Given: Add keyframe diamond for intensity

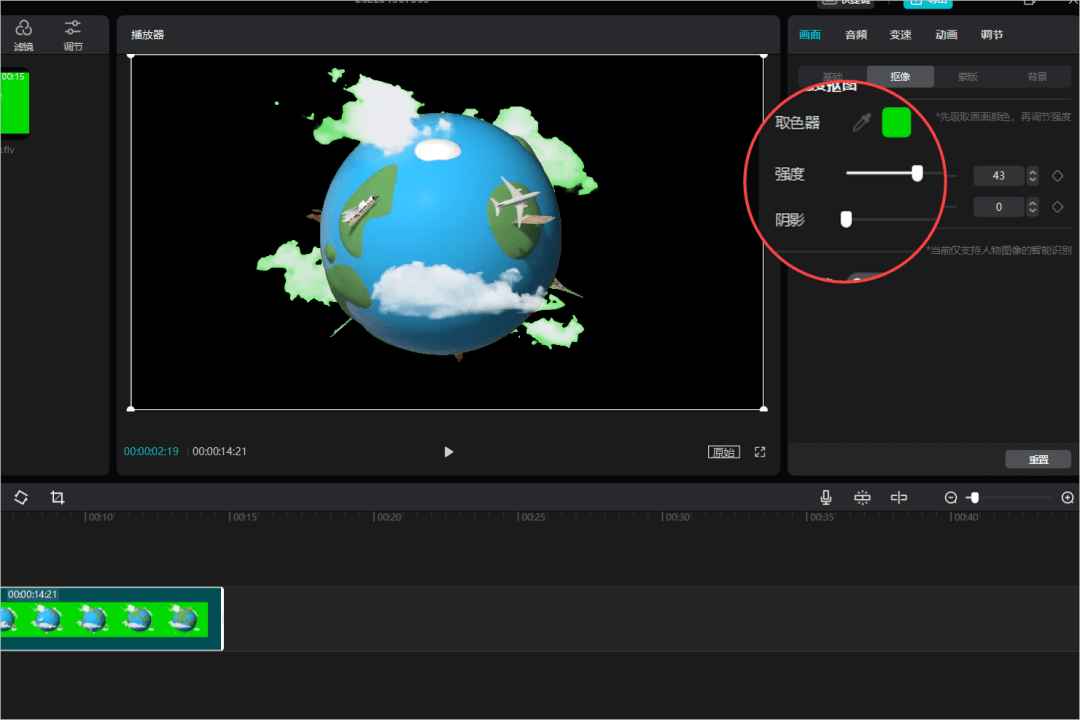Looking at the screenshot, I should click(x=1057, y=176).
